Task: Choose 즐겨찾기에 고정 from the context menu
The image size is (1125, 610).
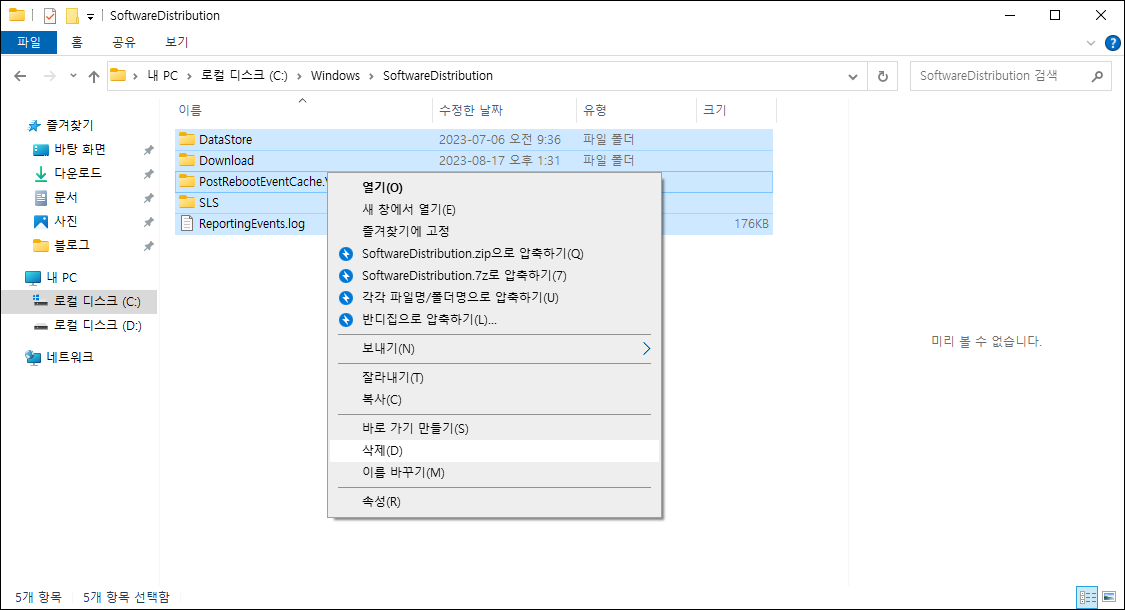Action: point(494,231)
